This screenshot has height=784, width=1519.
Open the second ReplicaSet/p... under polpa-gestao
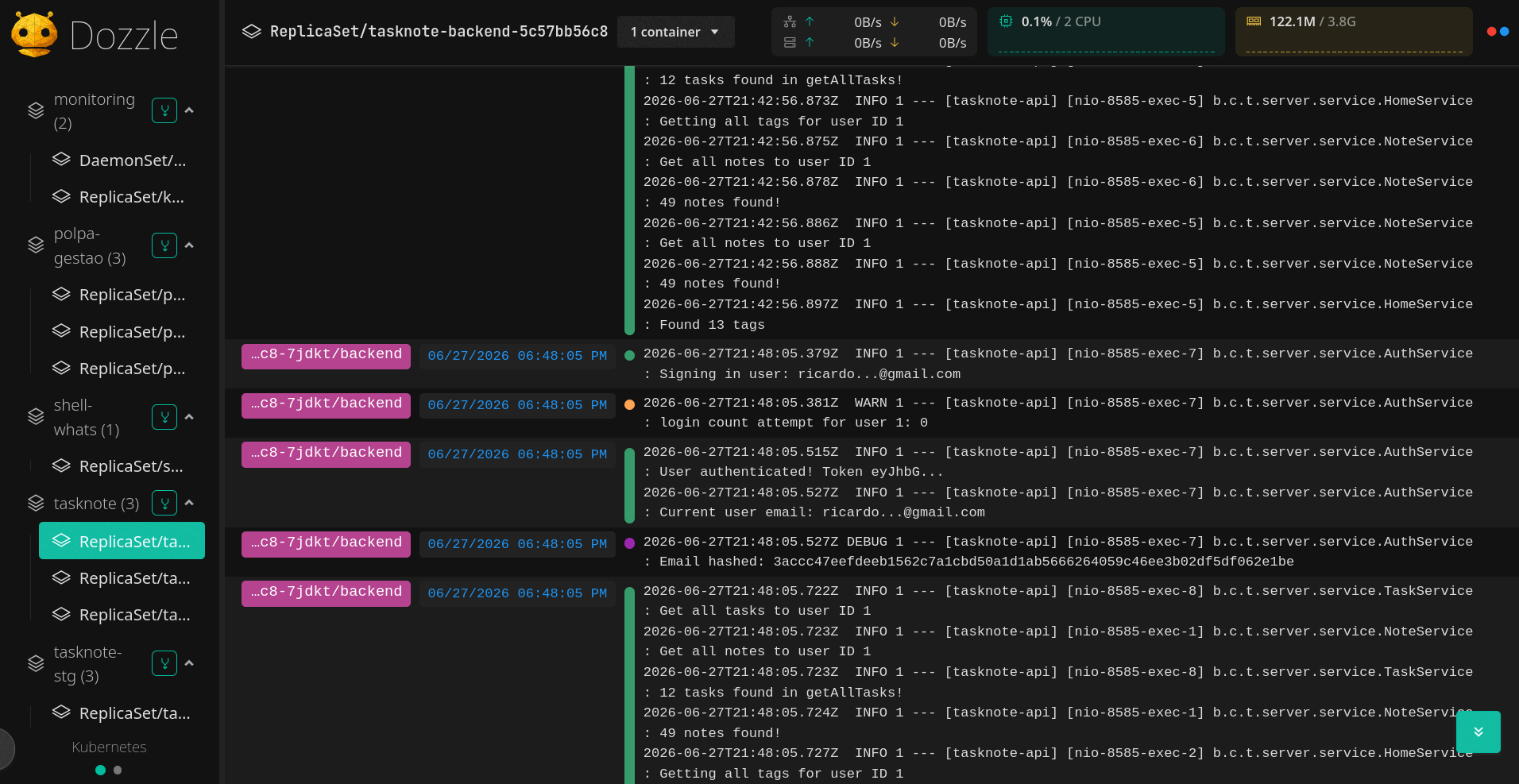pyautogui.click(x=121, y=331)
